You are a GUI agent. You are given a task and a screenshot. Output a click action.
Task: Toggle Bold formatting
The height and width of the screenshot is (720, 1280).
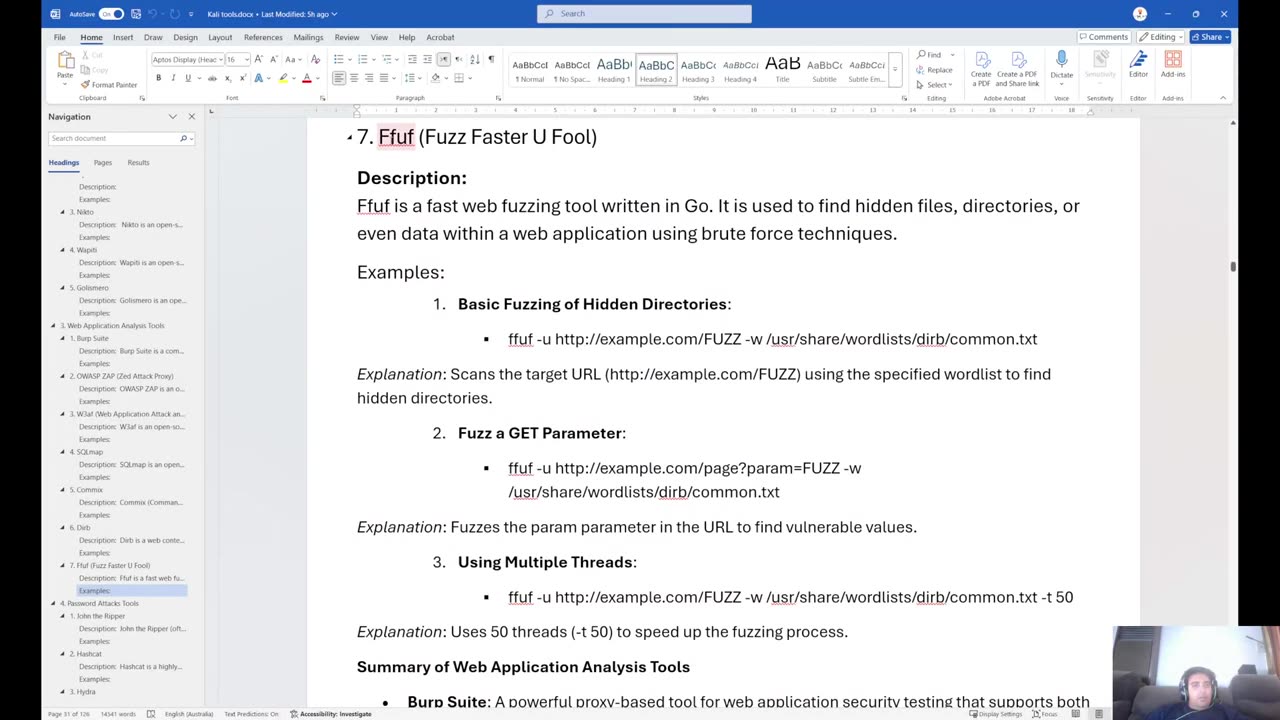click(x=158, y=78)
